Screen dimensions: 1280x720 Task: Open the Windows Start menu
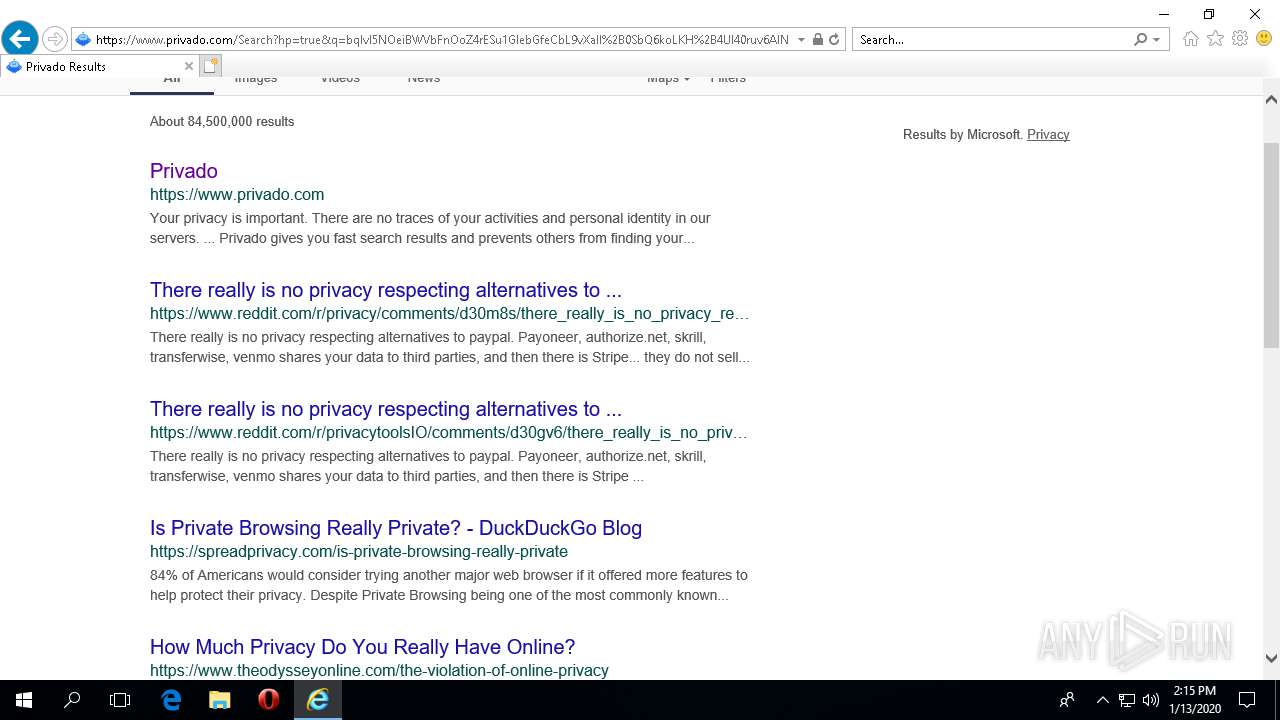[x=24, y=700]
